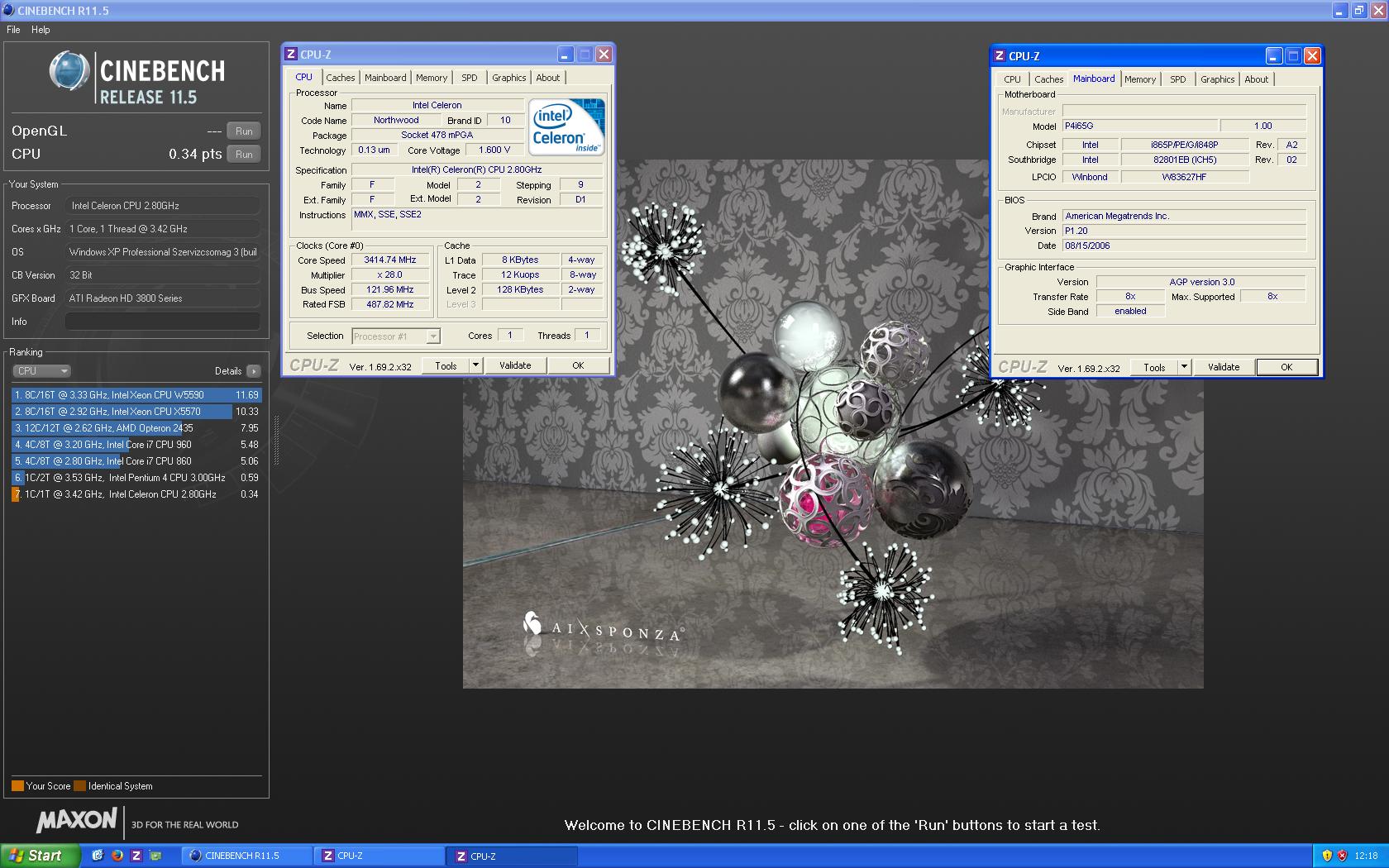This screenshot has height=868, width=1389.
Task: Switch to CINEBENCH R11.5 in the taskbar
Action: [246, 856]
